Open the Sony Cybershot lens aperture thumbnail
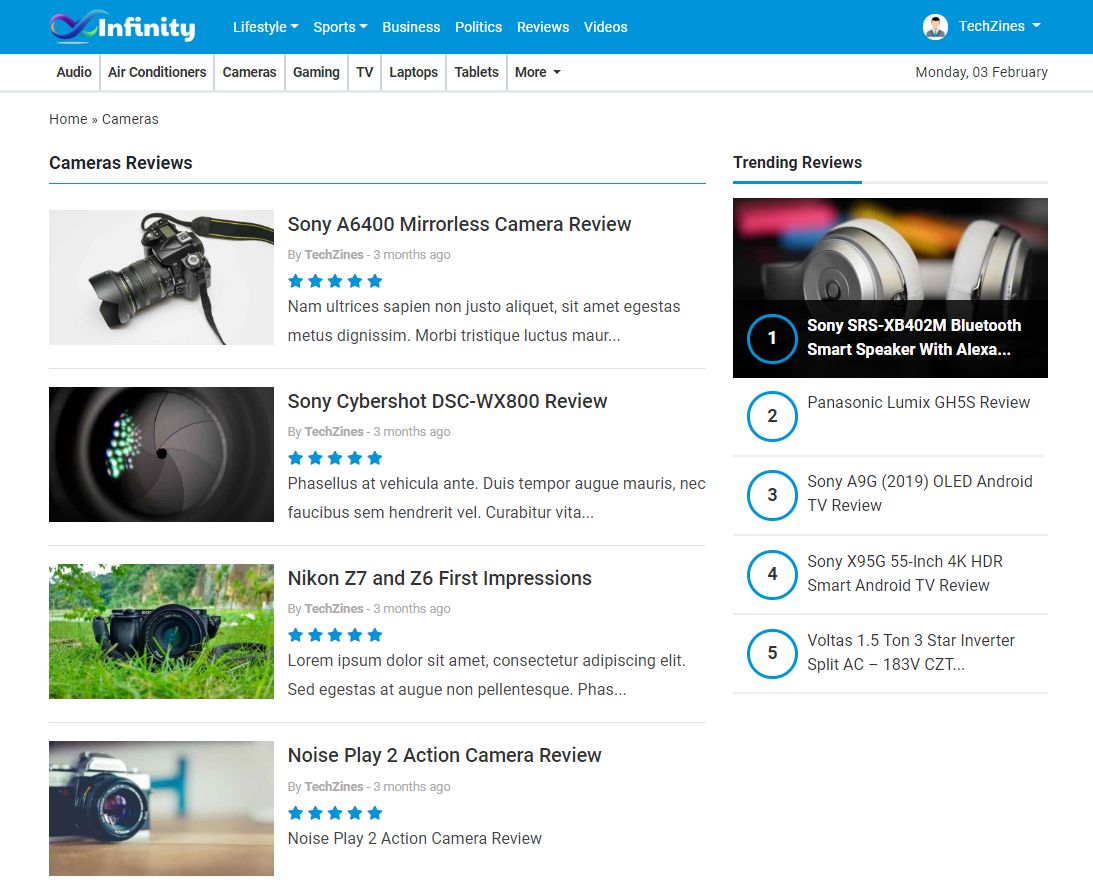The width and height of the screenshot is (1093, 889). 161,455
